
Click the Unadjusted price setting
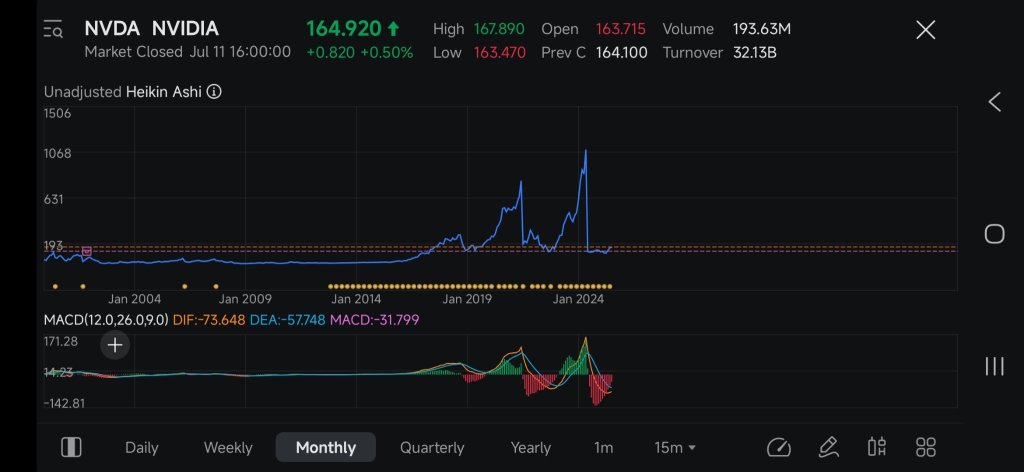pos(82,92)
